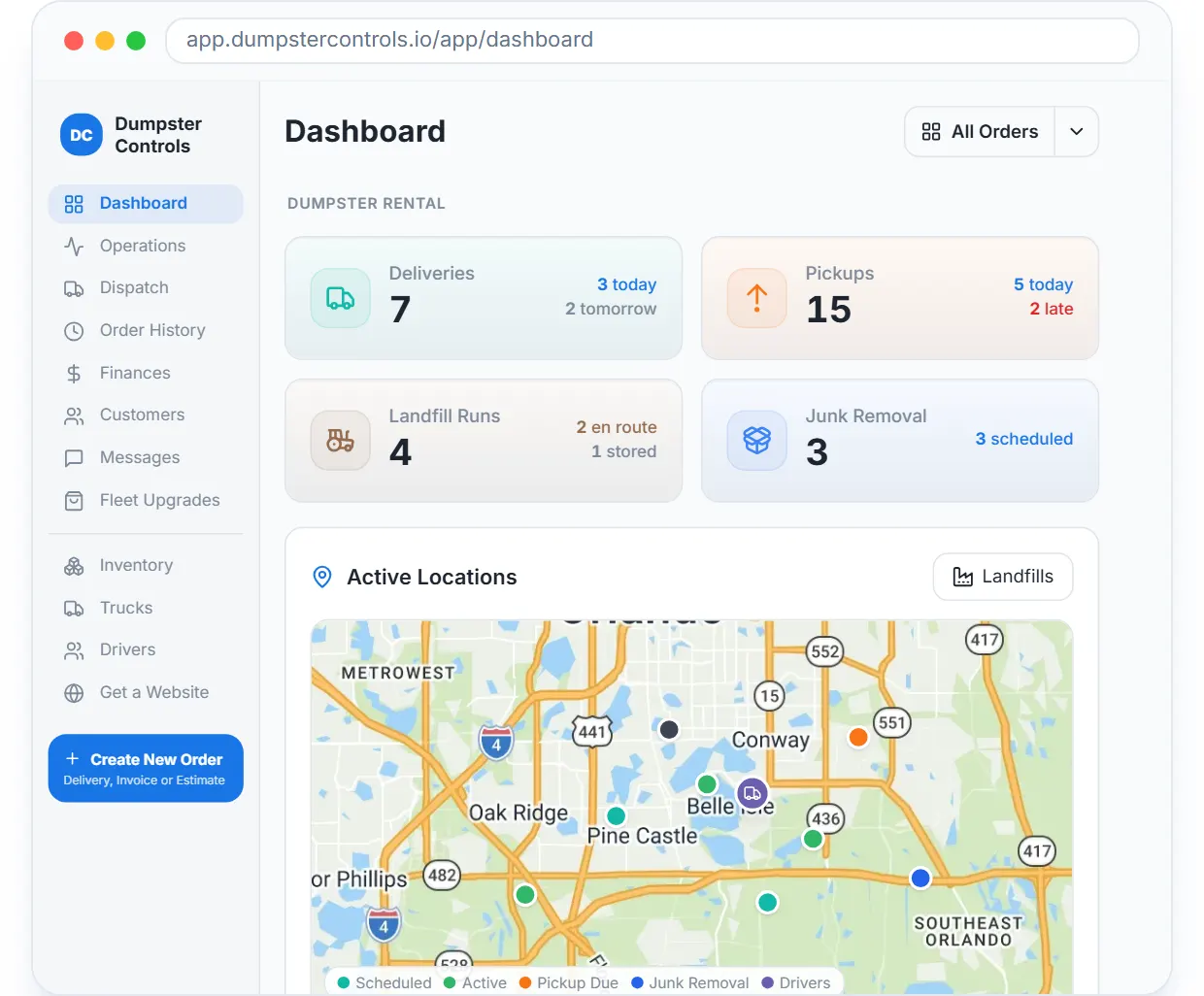This screenshot has height=996, width=1204.
Task: Click the orange Pickup Due marker near Conway
Action: click(858, 737)
